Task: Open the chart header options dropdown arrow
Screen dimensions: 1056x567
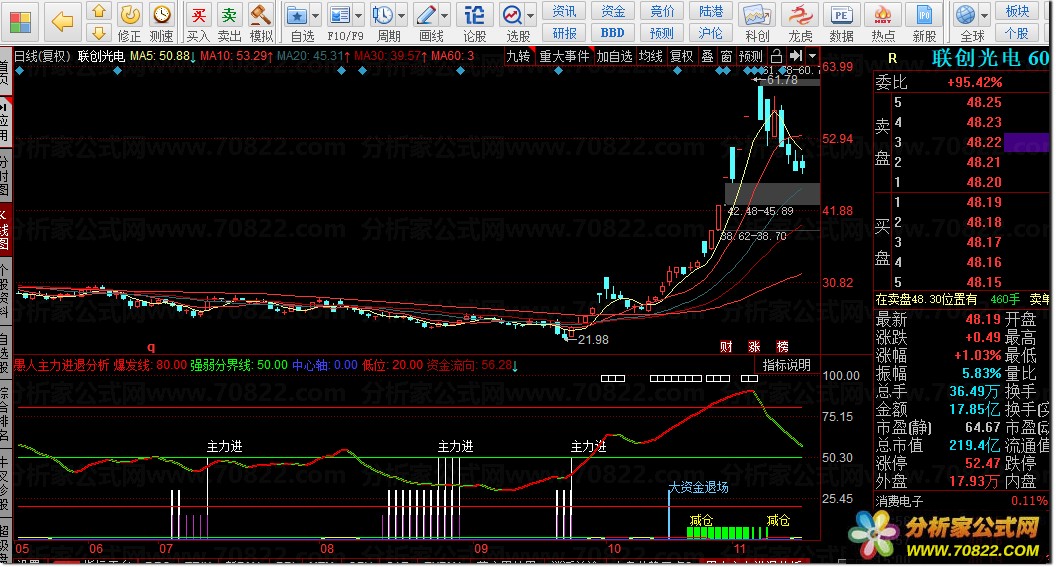Action: [x=813, y=56]
